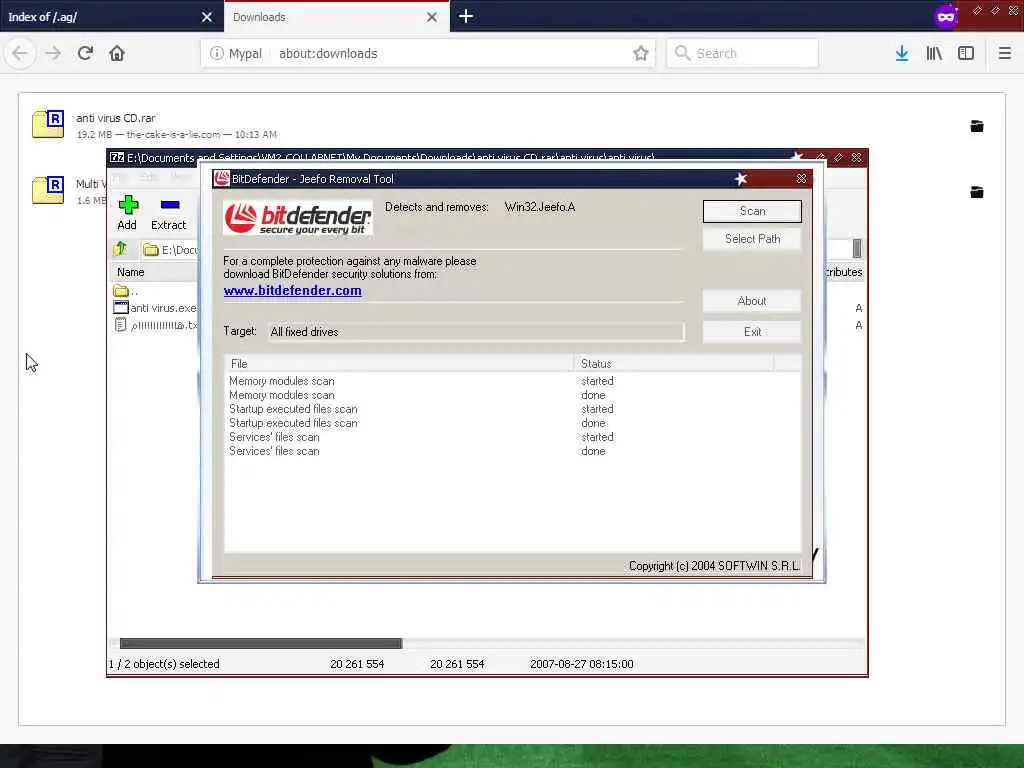Select anti virus.exe in 7-Zip list
This screenshot has width=1024, height=768.
(155, 308)
